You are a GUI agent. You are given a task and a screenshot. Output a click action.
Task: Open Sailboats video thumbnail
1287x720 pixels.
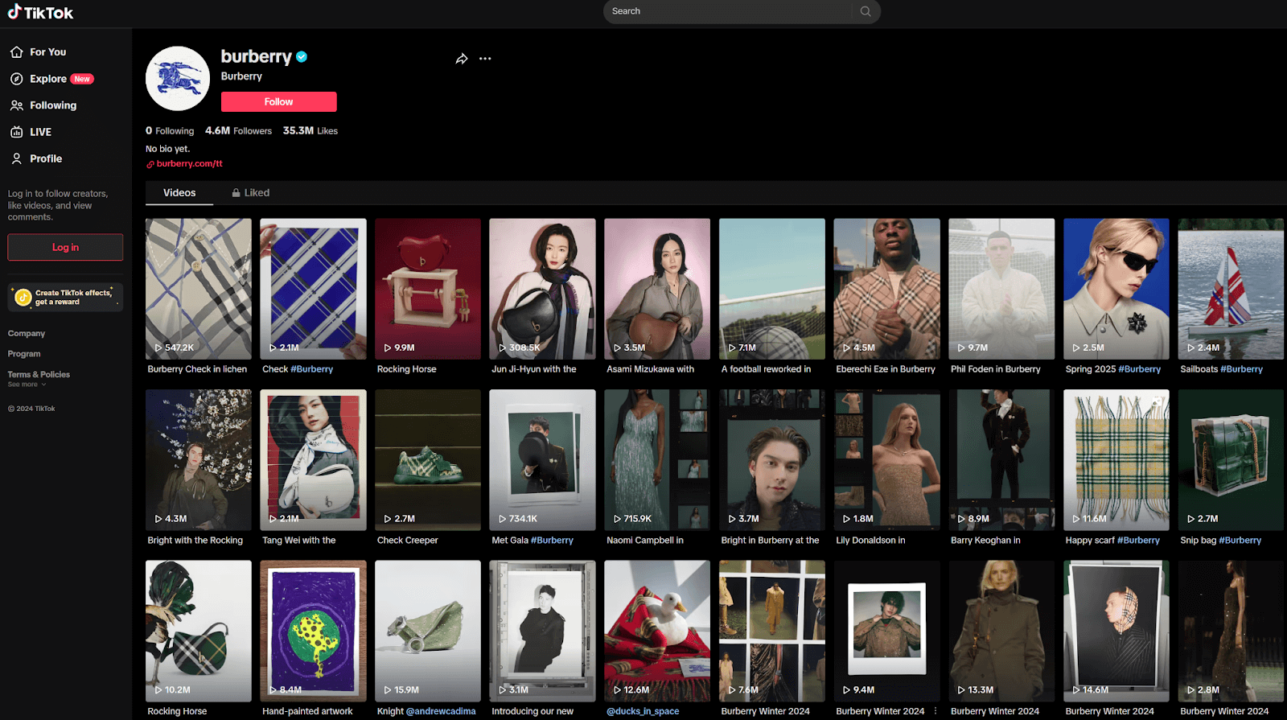1231,289
